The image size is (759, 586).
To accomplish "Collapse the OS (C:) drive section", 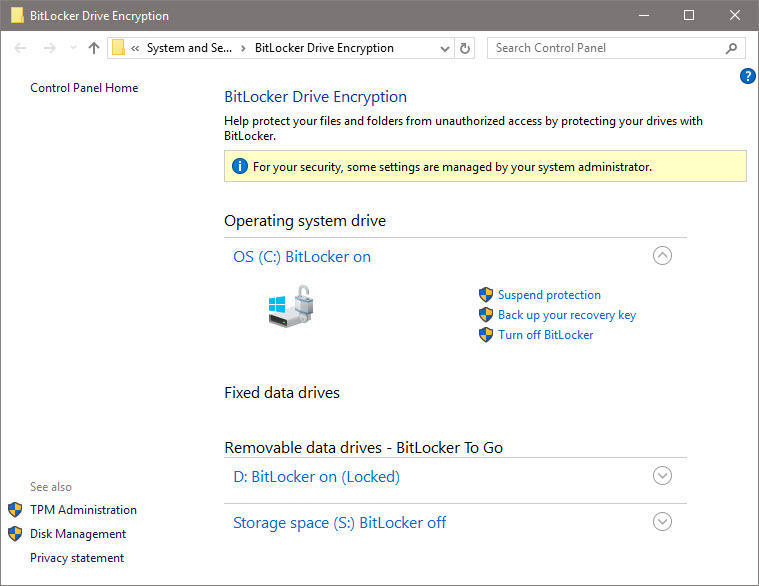I will pyautogui.click(x=662, y=255).
